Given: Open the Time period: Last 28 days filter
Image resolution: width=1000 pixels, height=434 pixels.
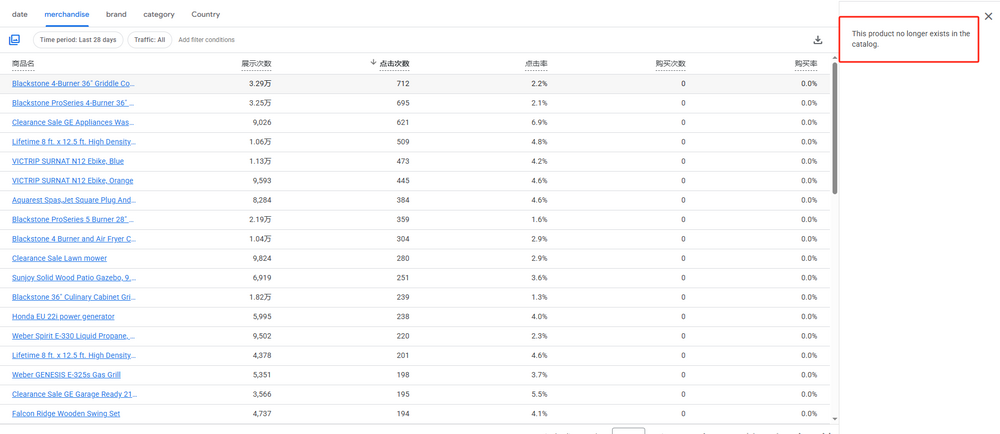Looking at the screenshot, I should pos(78,40).
